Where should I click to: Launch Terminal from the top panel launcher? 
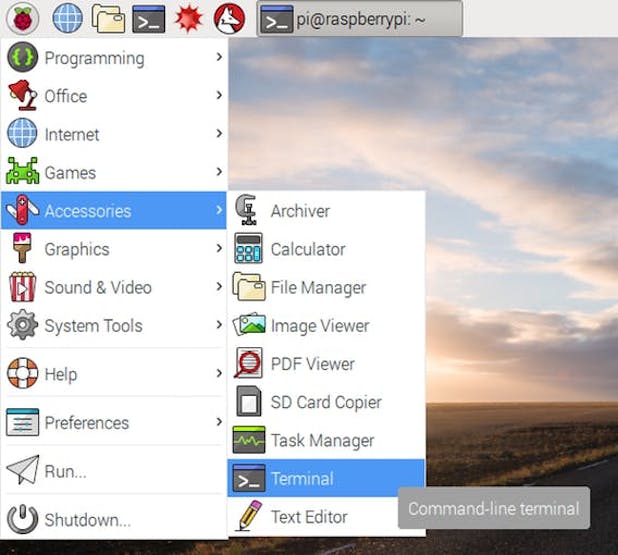coord(149,19)
